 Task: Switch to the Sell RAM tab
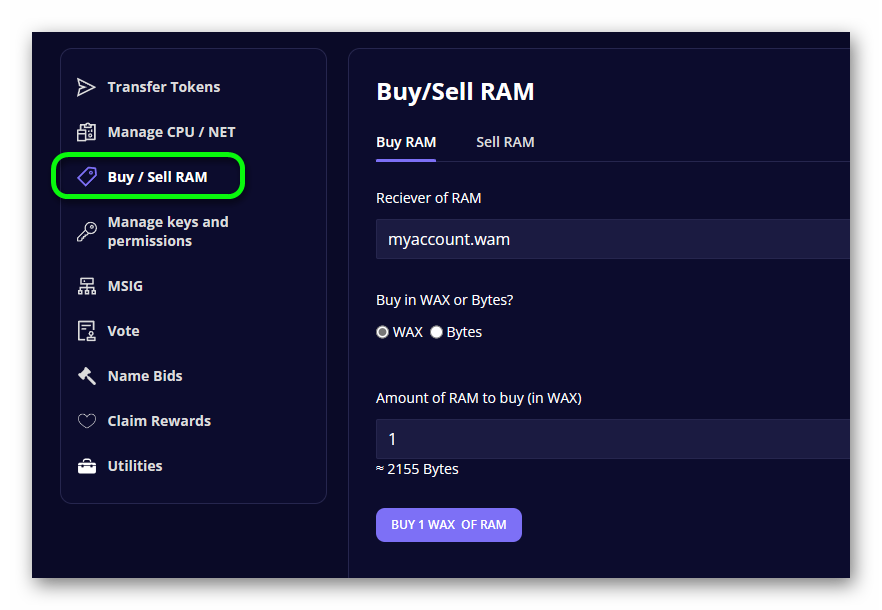(x=505, y=142)
